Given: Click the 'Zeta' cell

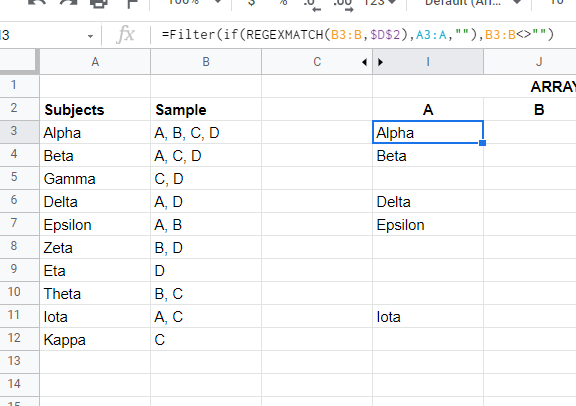Looking at the screenshot, I should [x=95, y=248].
